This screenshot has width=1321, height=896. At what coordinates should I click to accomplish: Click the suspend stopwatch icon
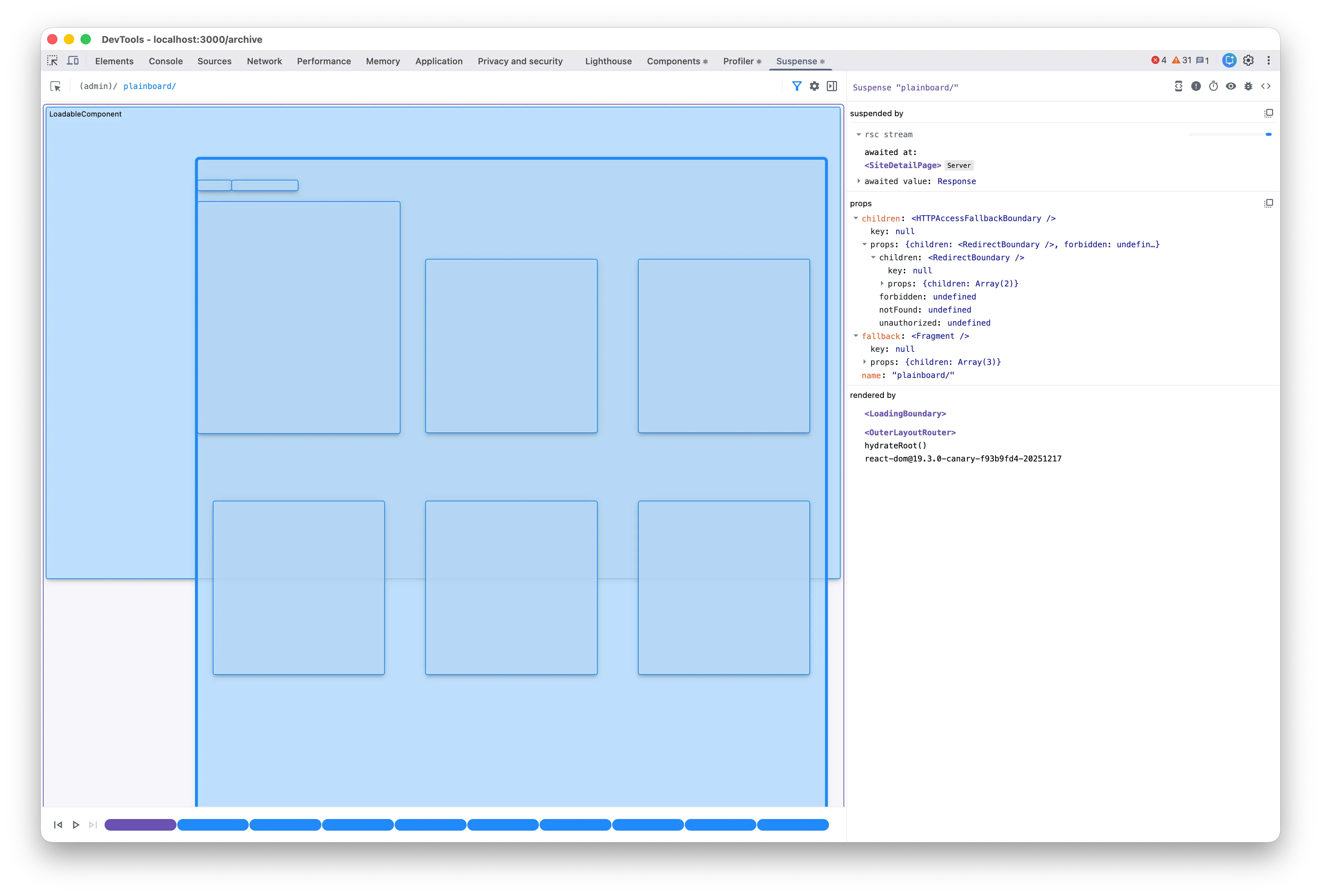pyautogui.click(x=1214, y=86)
